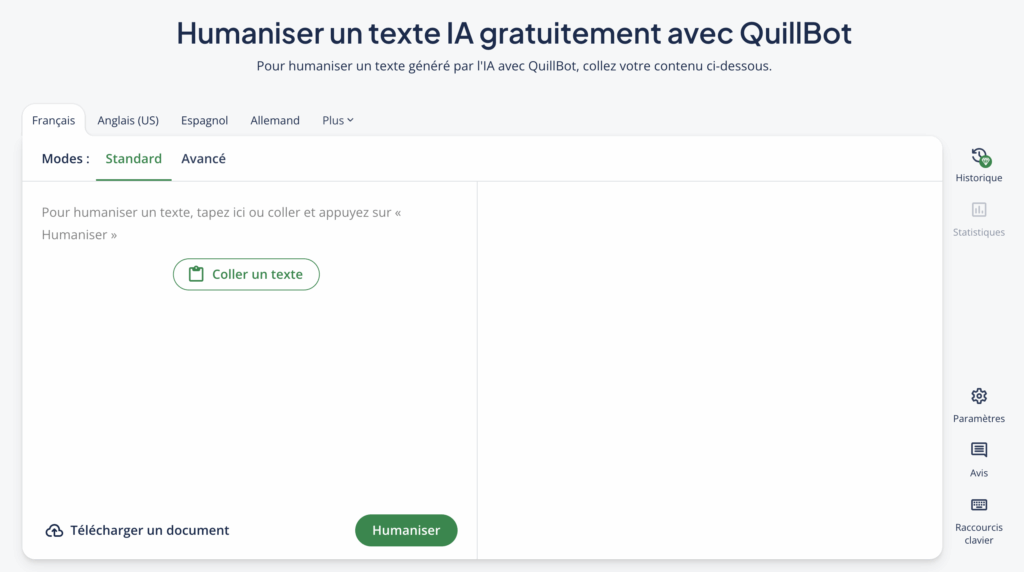Viewport: 1024px width, 572px height.
Task: Select the Standard mode
Action: click(x=133, y=159)
